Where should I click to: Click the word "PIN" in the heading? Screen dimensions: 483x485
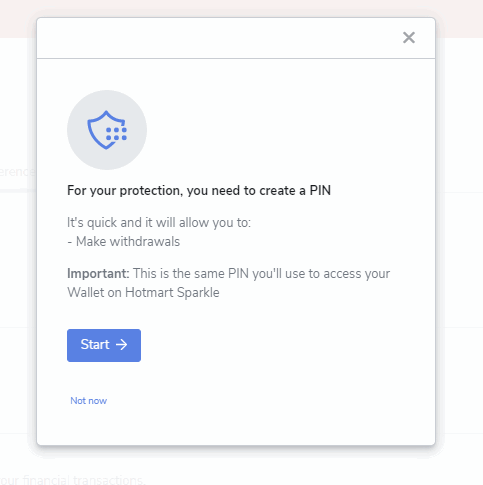coord(320,191)
